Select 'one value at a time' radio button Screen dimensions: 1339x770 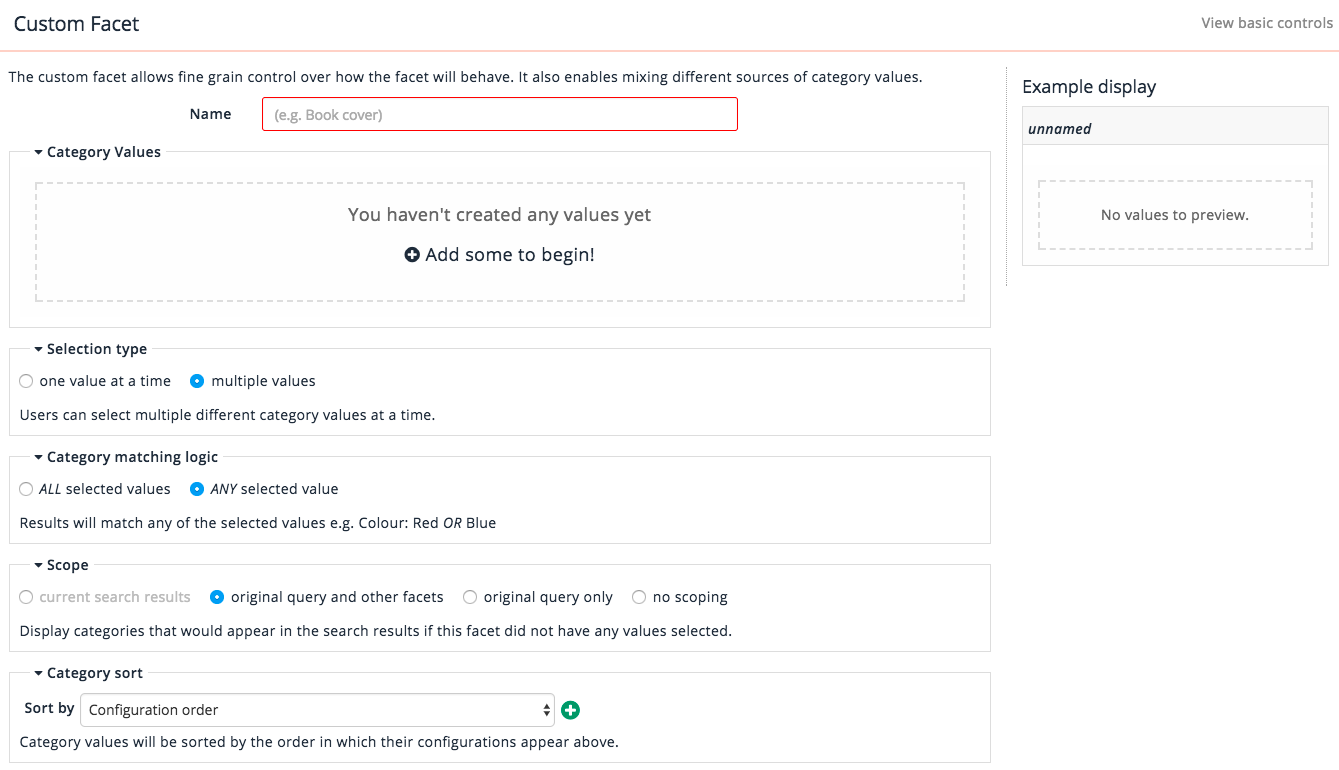(27, 381)
